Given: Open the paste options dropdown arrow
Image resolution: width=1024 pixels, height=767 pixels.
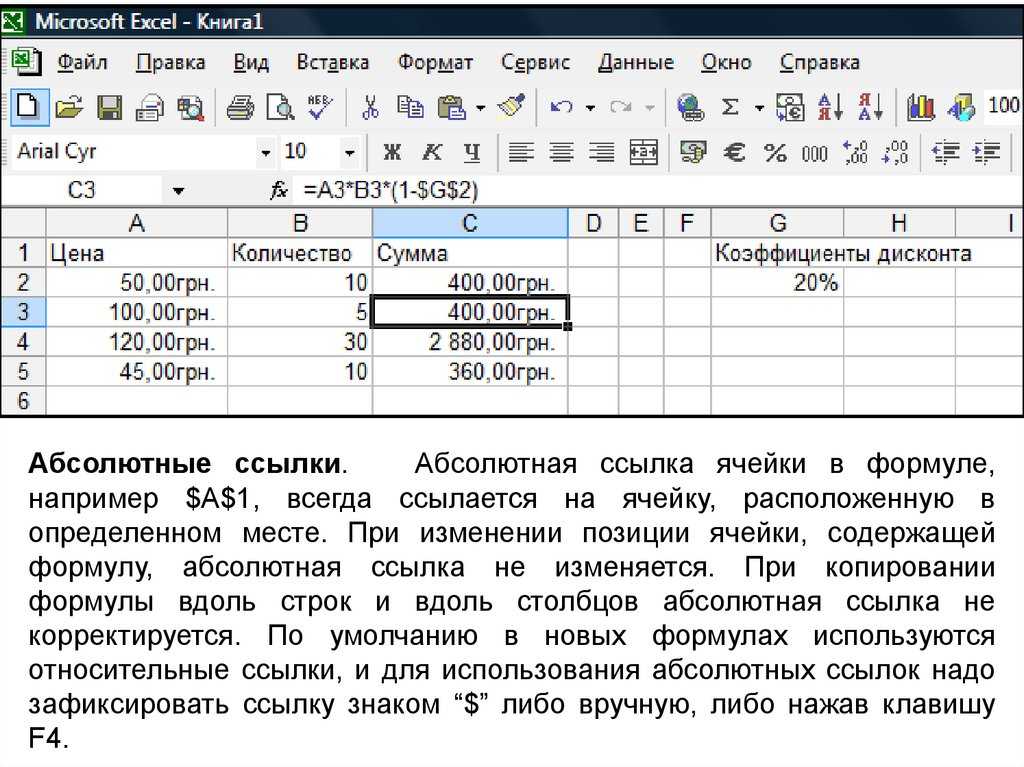Looking at the screenshot, I should coord(481,107).
